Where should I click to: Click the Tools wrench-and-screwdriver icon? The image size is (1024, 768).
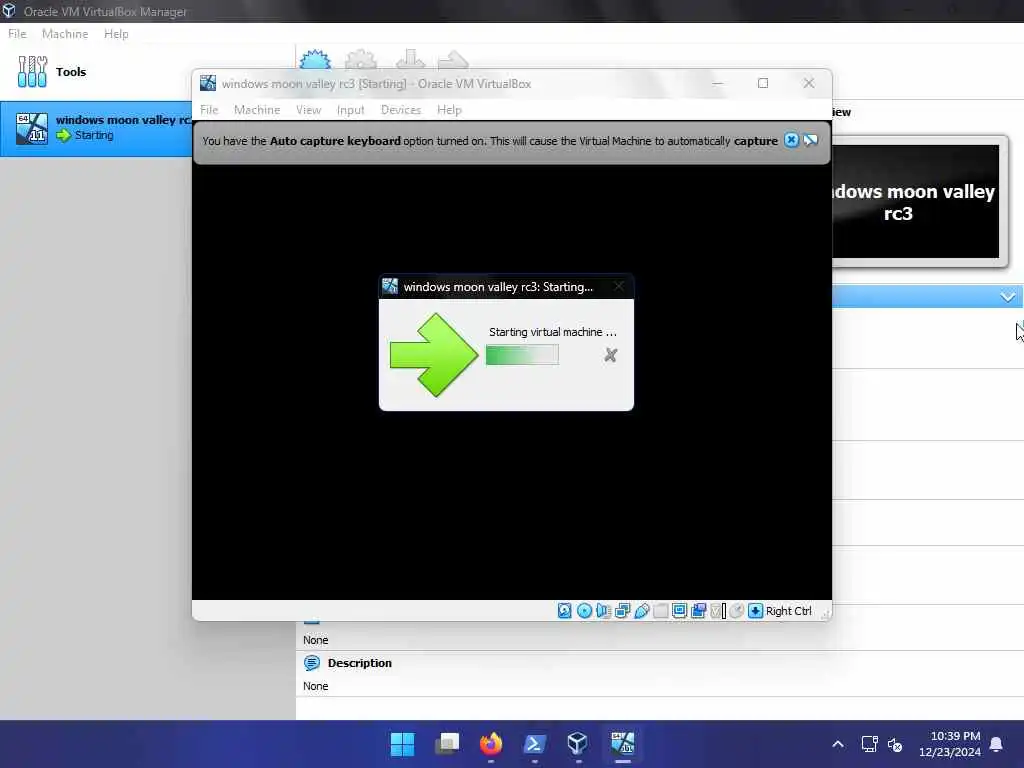tap(32, 72)
